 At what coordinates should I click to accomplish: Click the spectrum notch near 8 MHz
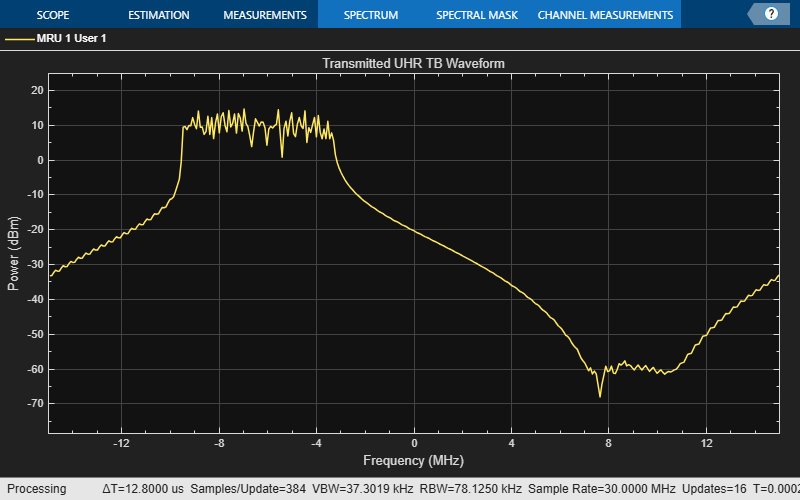click(601, 395)
